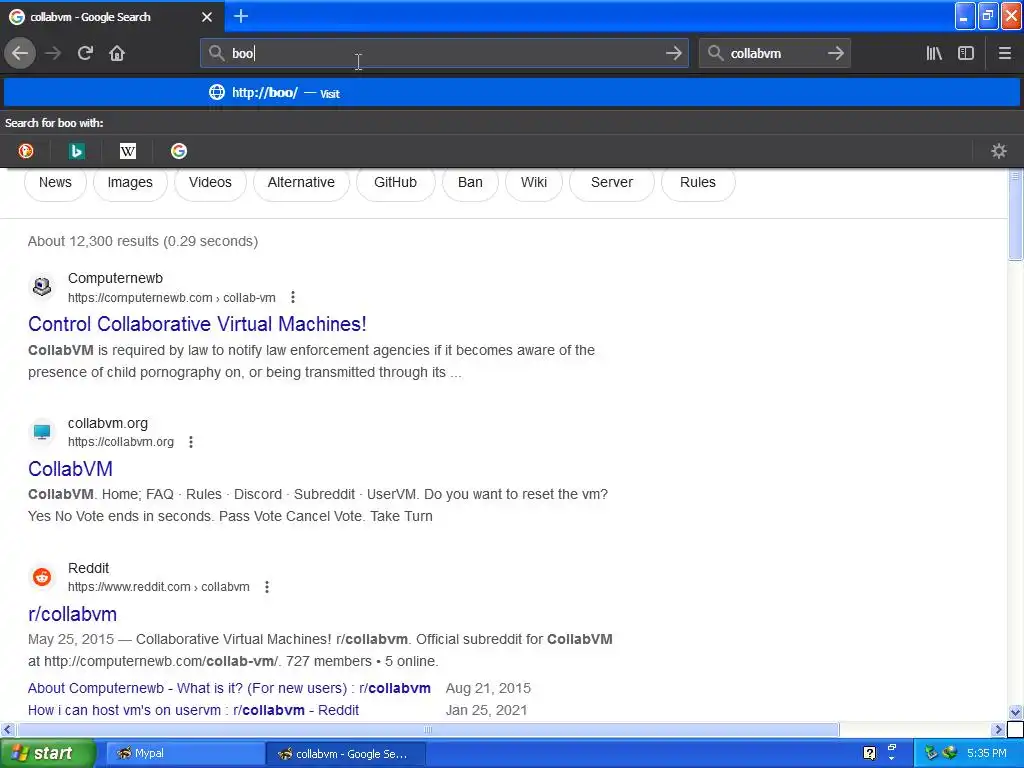Open the Windows start menu
The height and width of the screenshot is (768, 1024).
(48, 754)
